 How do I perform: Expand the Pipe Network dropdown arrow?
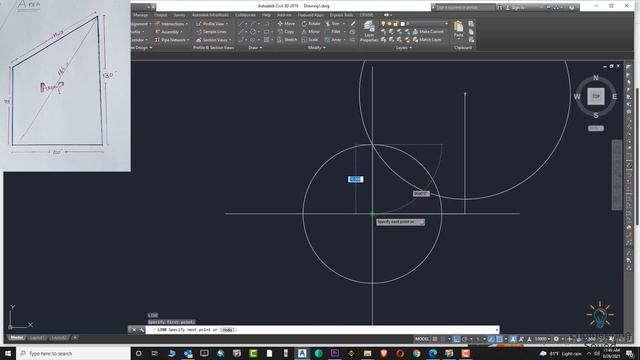click(x=188, y=40)
